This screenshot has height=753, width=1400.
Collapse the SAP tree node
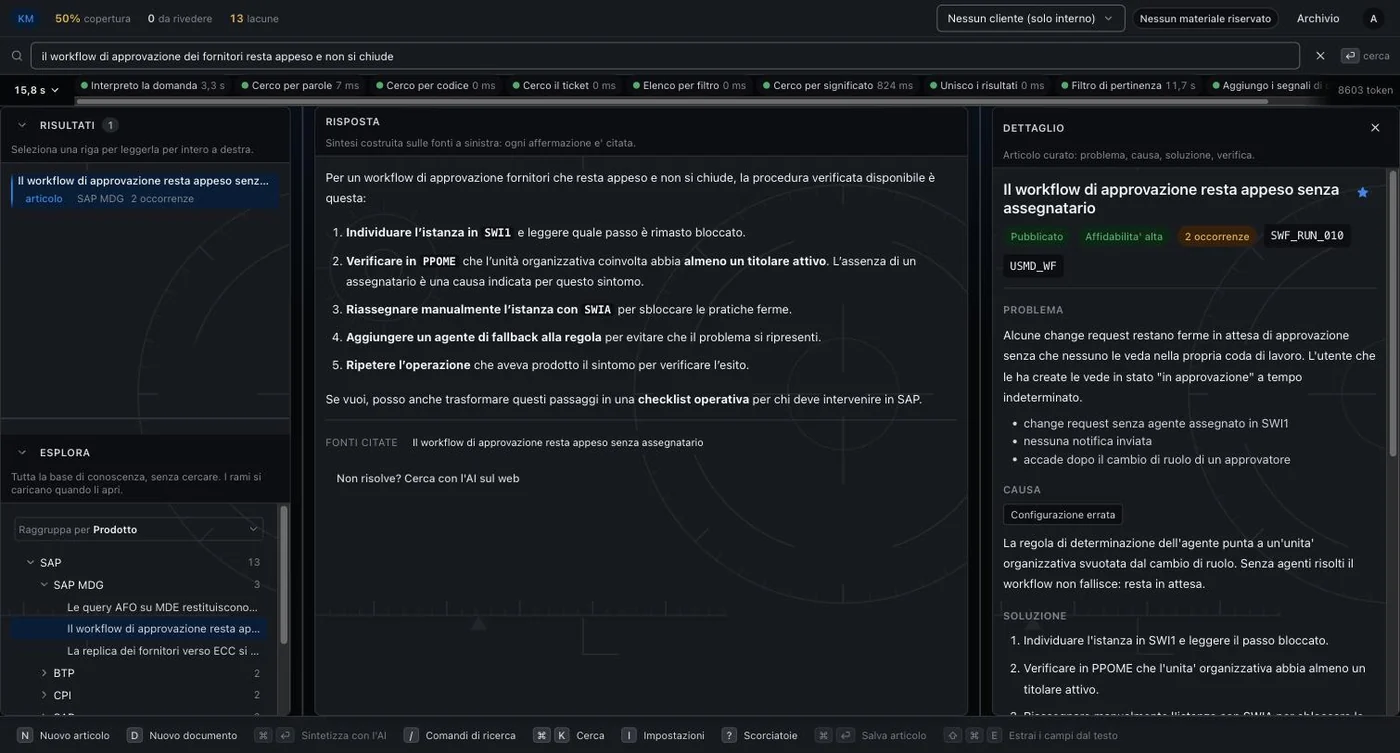pyautogui.click(x=30, y=562)
